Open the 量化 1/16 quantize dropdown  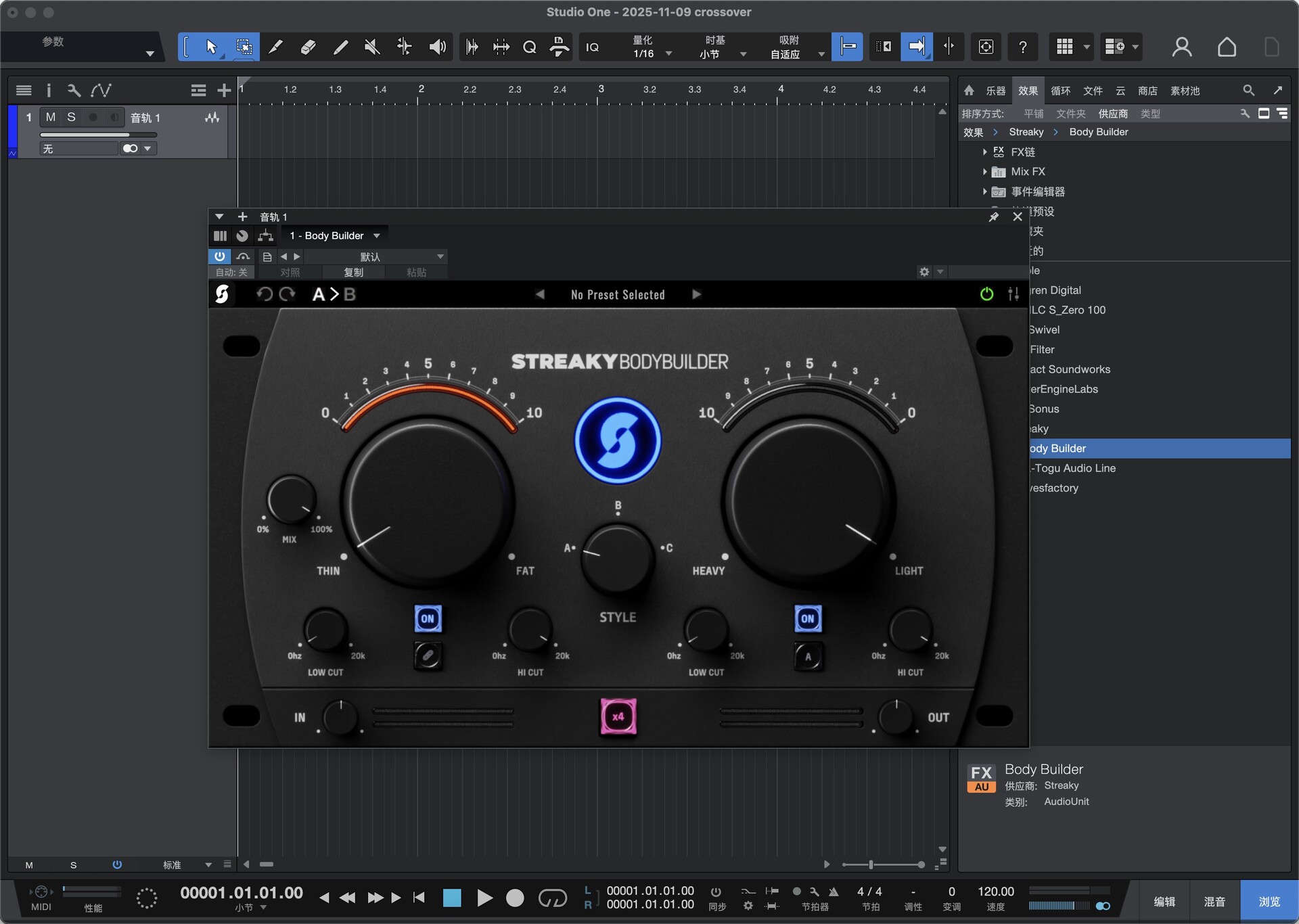pyautogui.click(x=668, y=54)
